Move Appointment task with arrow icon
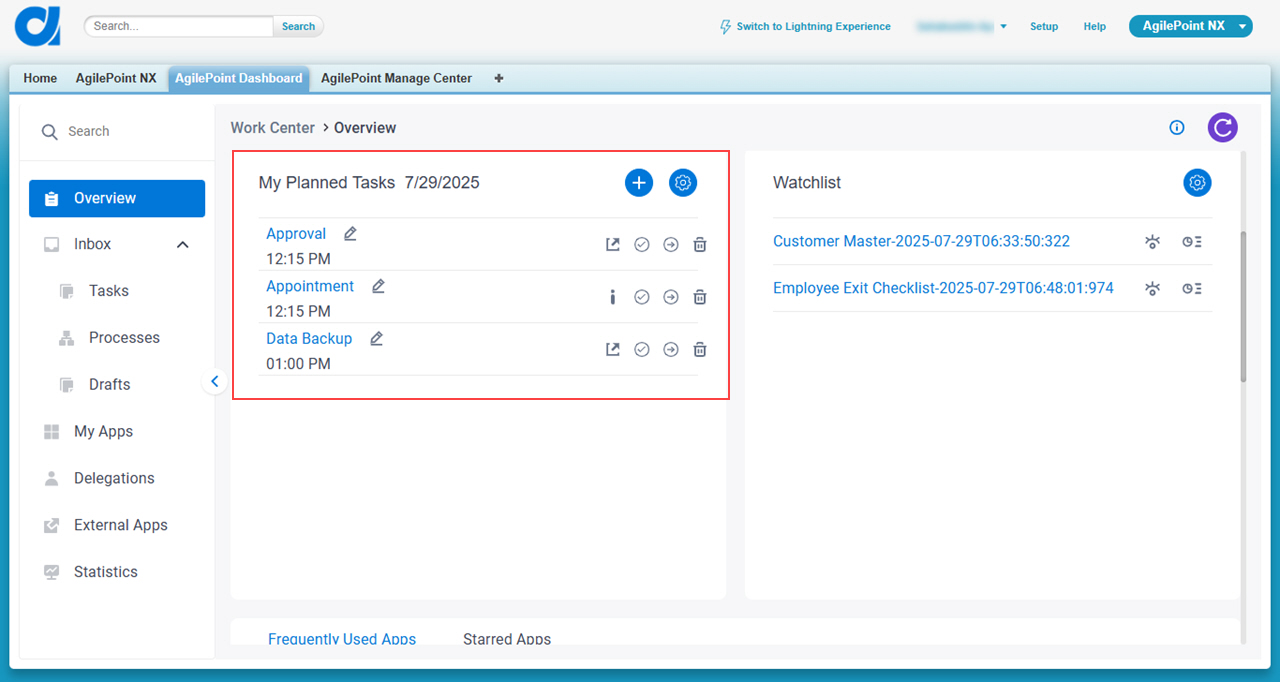The width and height of the screenshot is (1280, 682). (x=671, y=297)
